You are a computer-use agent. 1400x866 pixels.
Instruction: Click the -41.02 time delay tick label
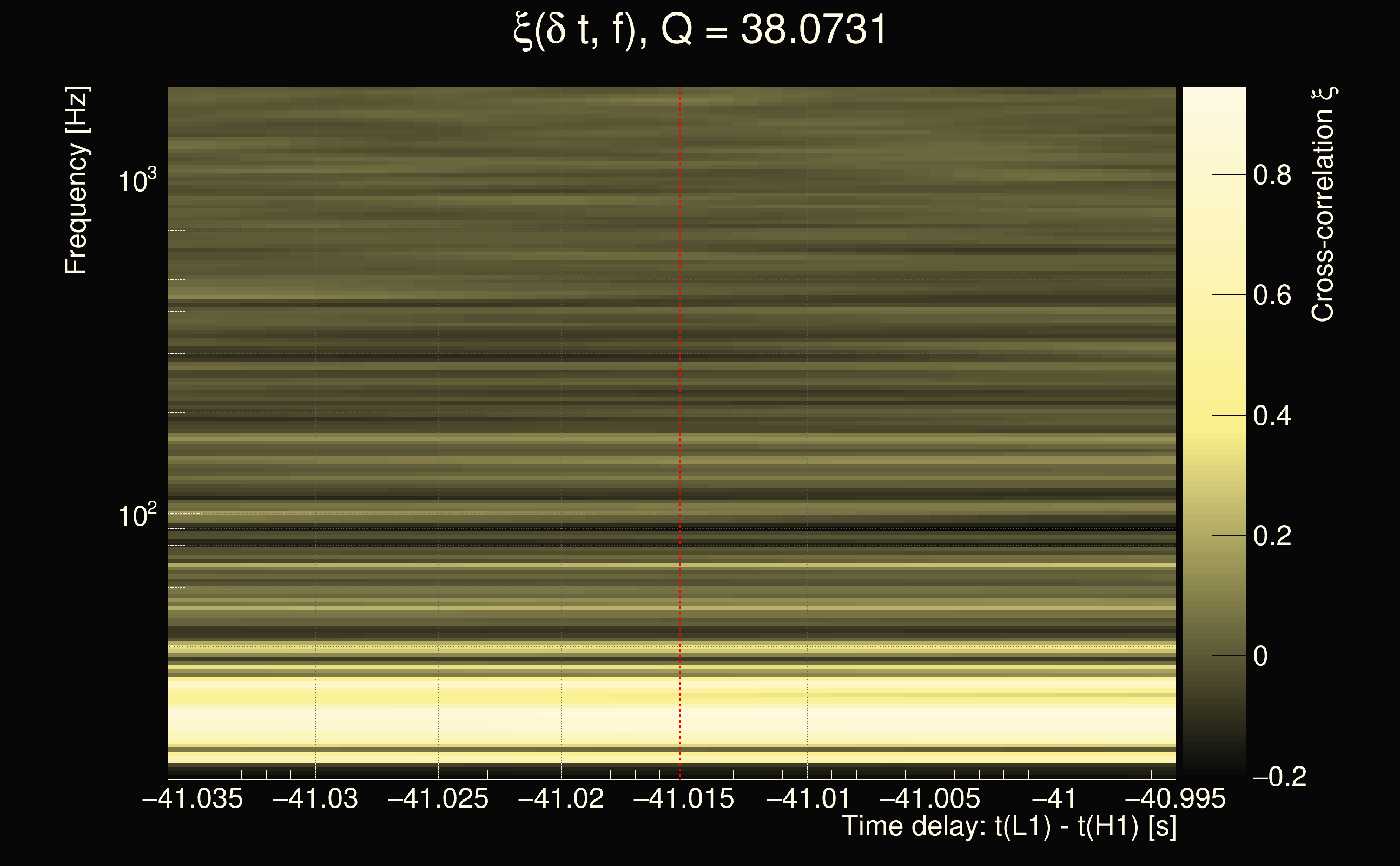pyautogui.click(x=561, y=798)
